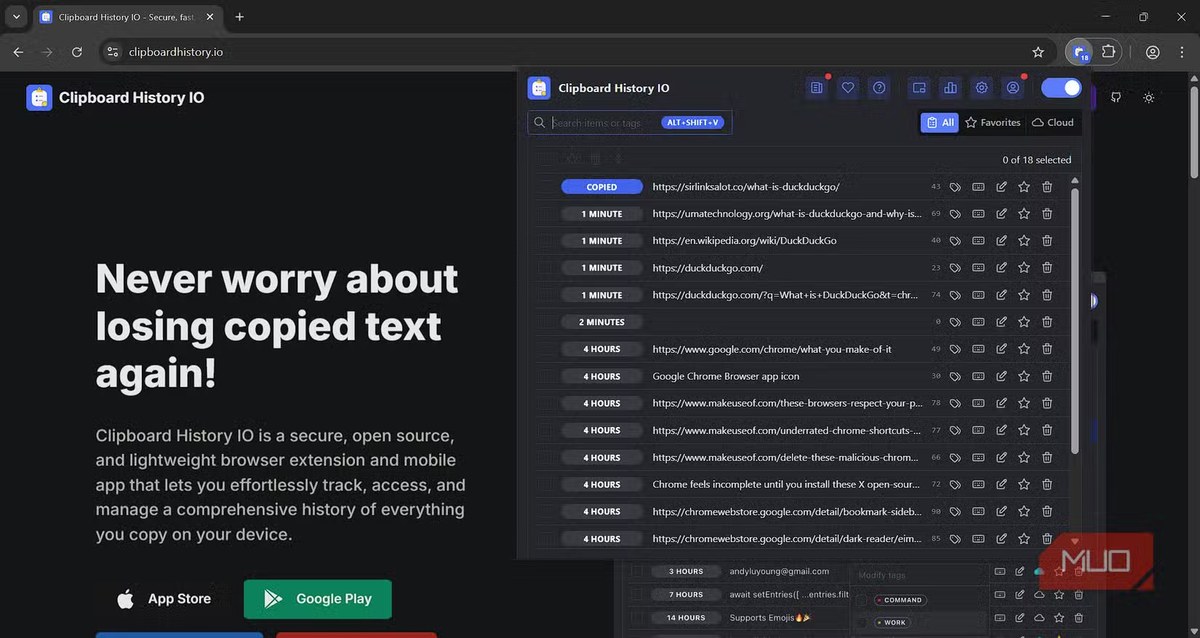Viewport: 1200px width, 638px height.
Task: Delete the sirlinksalot.co clipboard entry
Action: 1047,187
